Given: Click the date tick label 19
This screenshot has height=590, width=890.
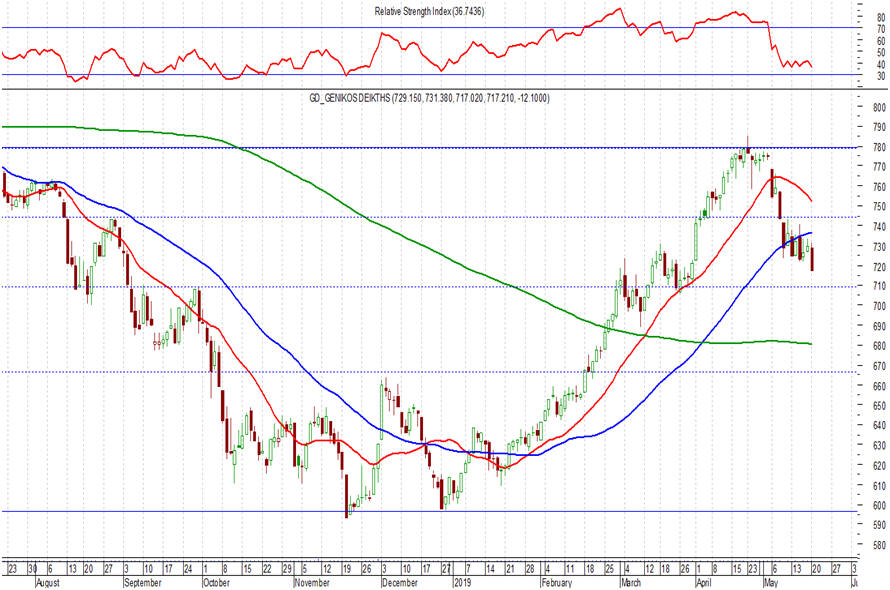Looking at the screenshot, I should pyautogui.click(x=346, y=569).
